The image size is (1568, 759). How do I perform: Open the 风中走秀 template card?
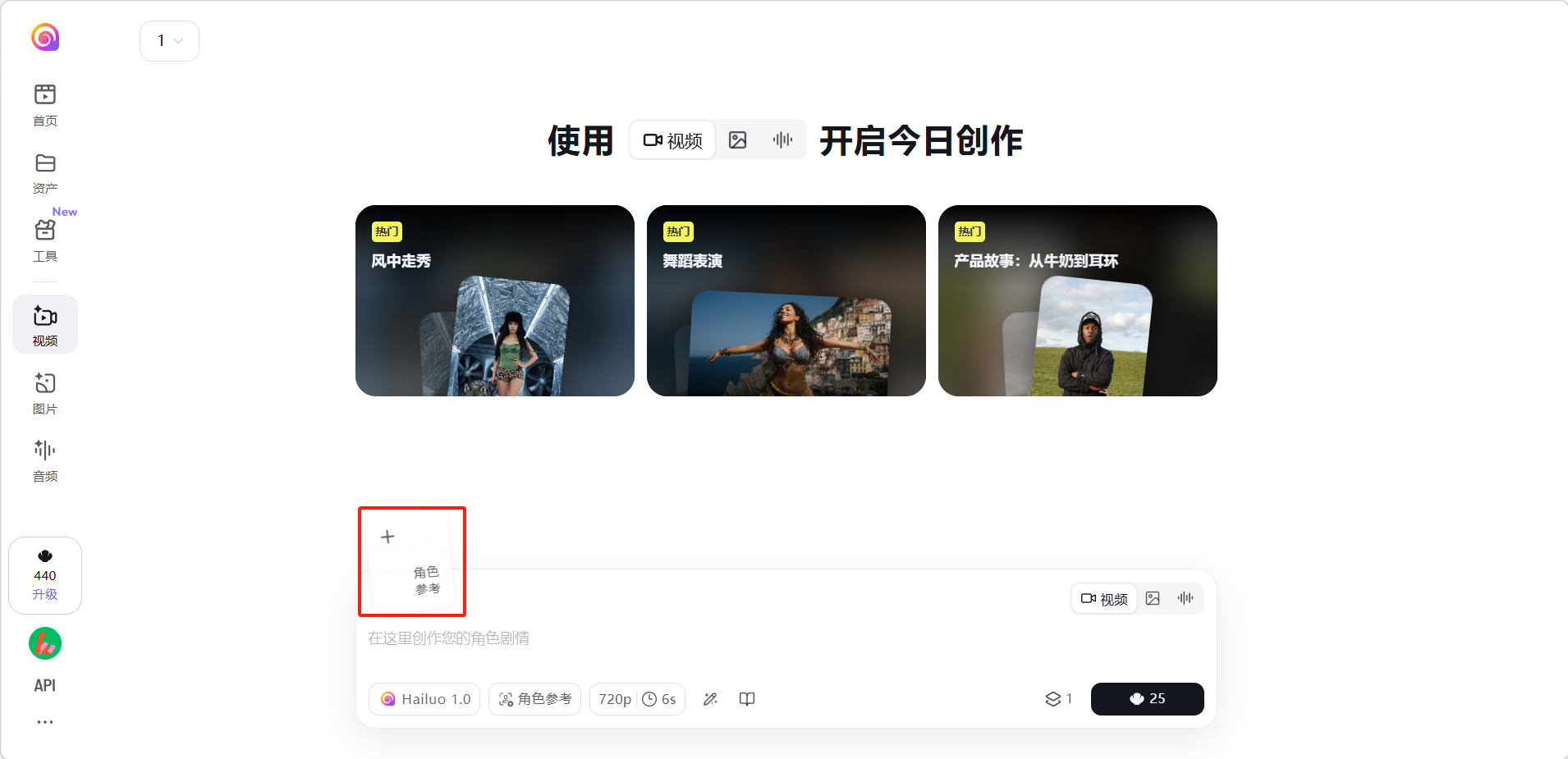495,300
